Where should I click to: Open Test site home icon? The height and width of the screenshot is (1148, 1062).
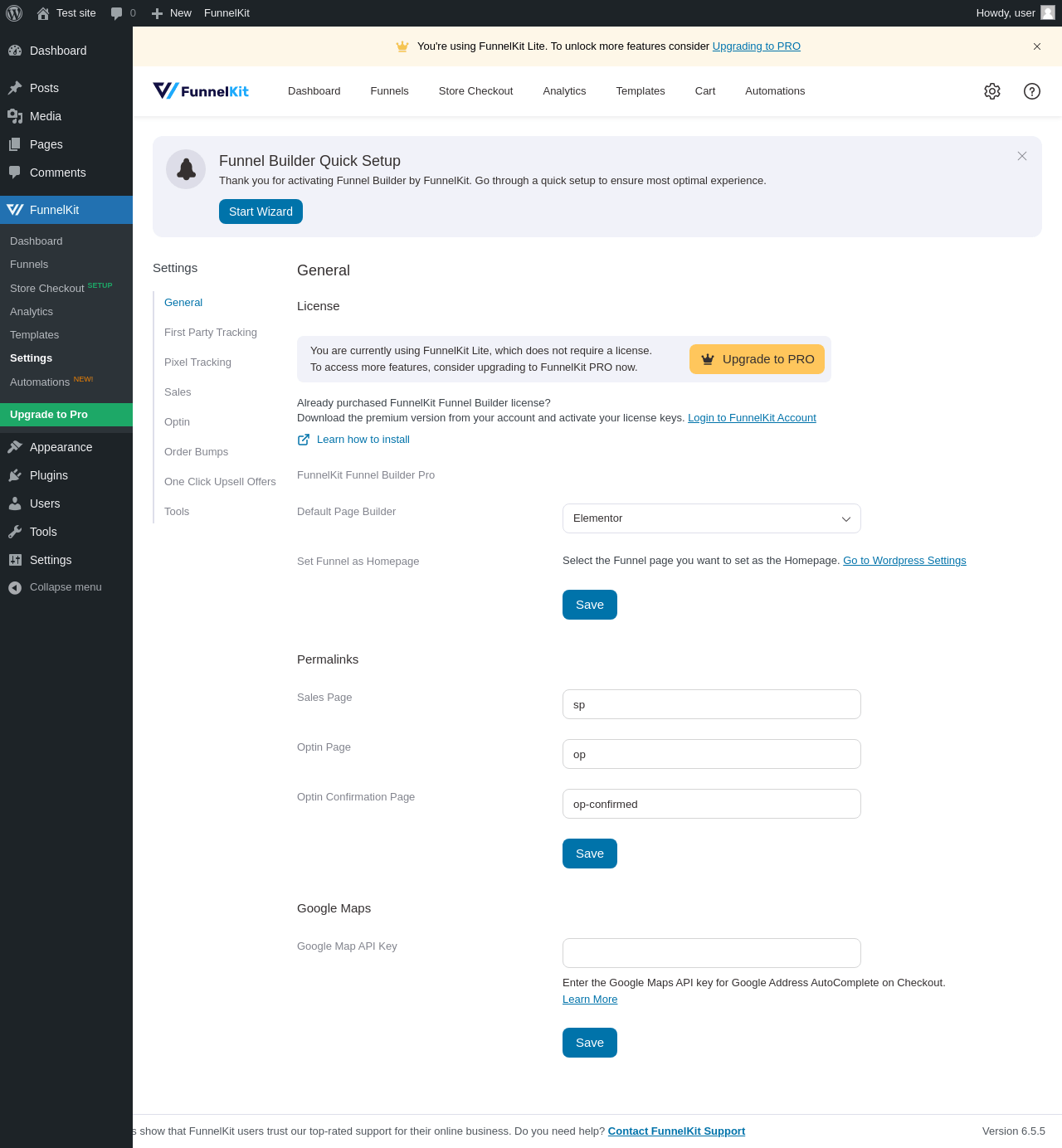tap(43, 13)
